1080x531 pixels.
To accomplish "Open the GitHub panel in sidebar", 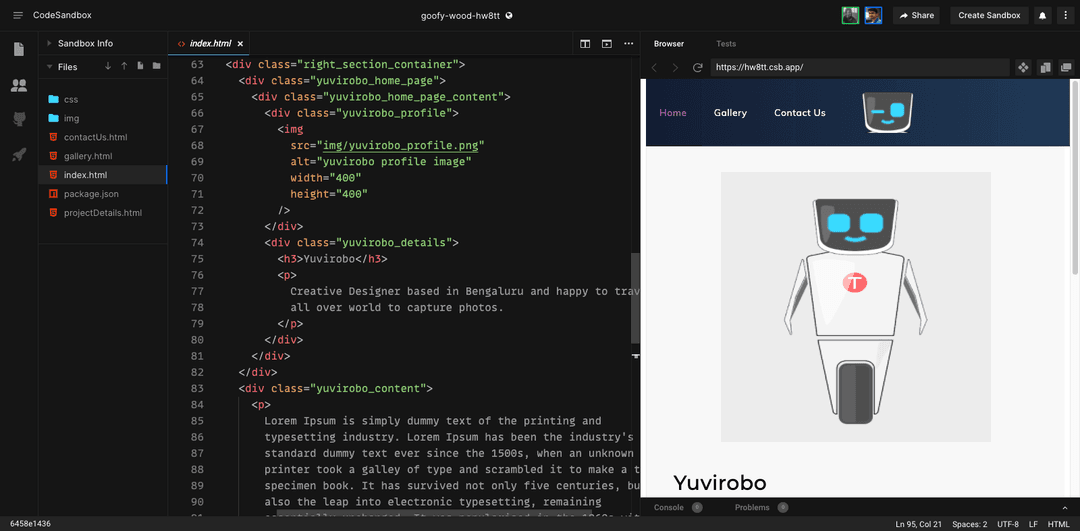I will (18, 119).
